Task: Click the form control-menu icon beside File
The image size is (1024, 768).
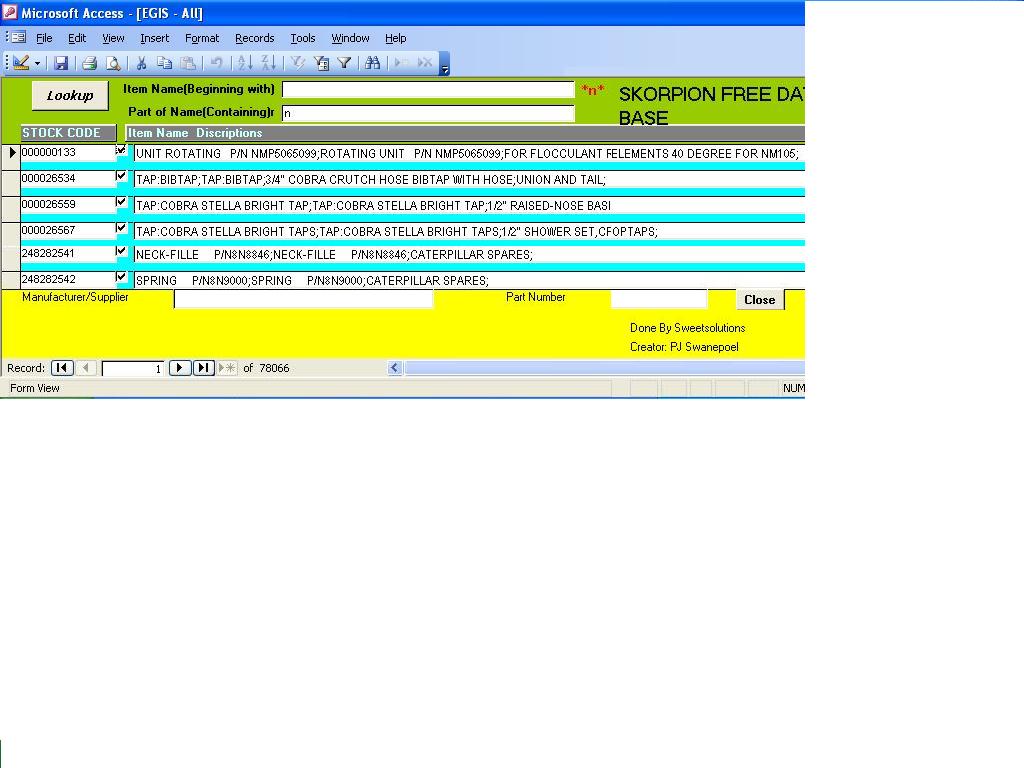Action: (x=19, y=37)
